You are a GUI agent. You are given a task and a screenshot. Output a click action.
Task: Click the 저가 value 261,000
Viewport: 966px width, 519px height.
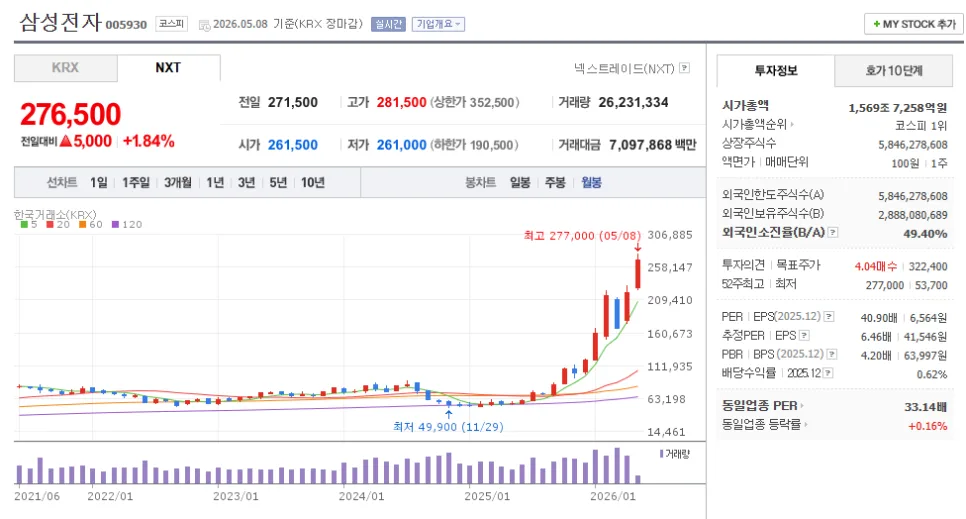pyautogui.click(x=402, y=145)
